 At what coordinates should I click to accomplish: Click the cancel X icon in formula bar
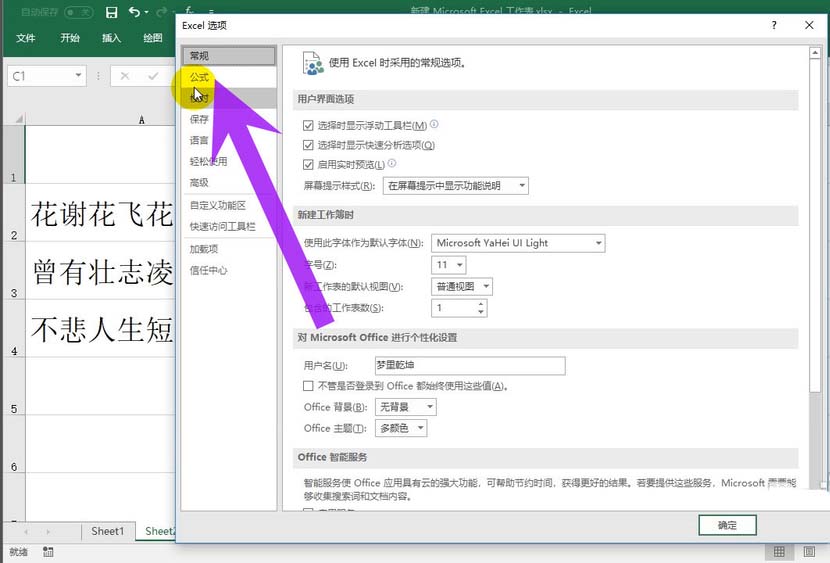[x=124, y=76]
